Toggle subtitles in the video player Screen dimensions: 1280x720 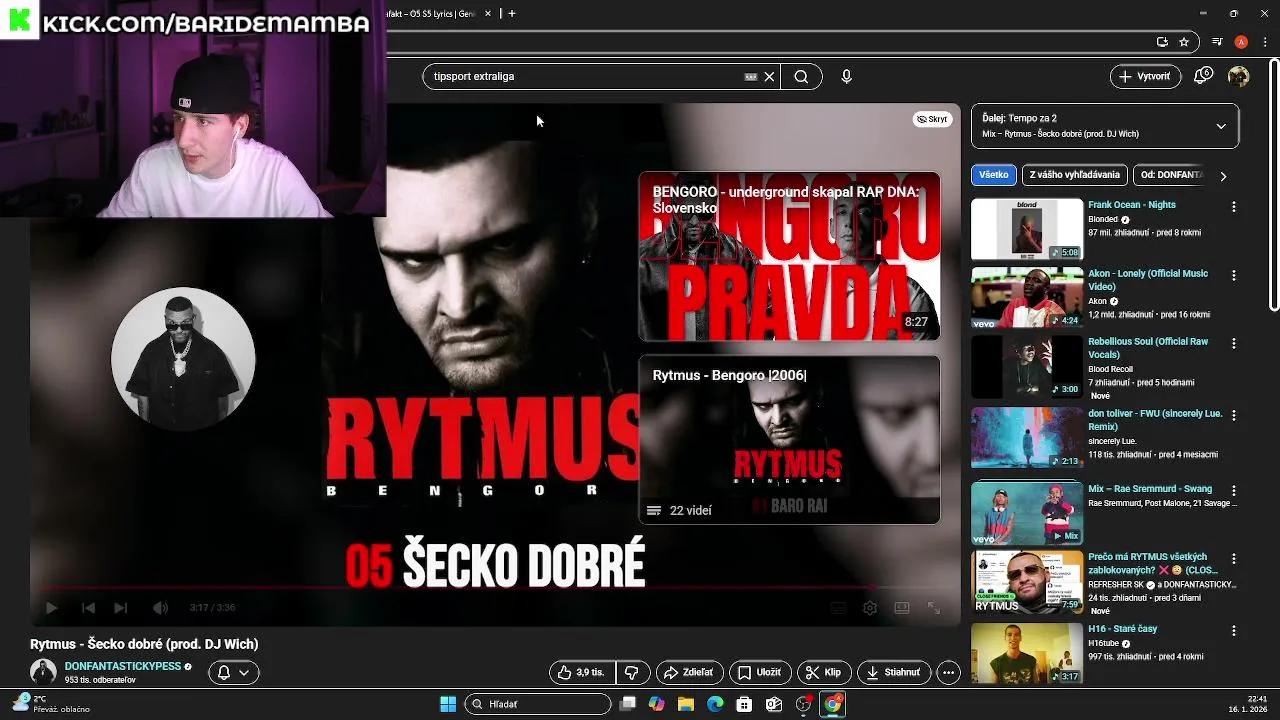tap(838, 608)
